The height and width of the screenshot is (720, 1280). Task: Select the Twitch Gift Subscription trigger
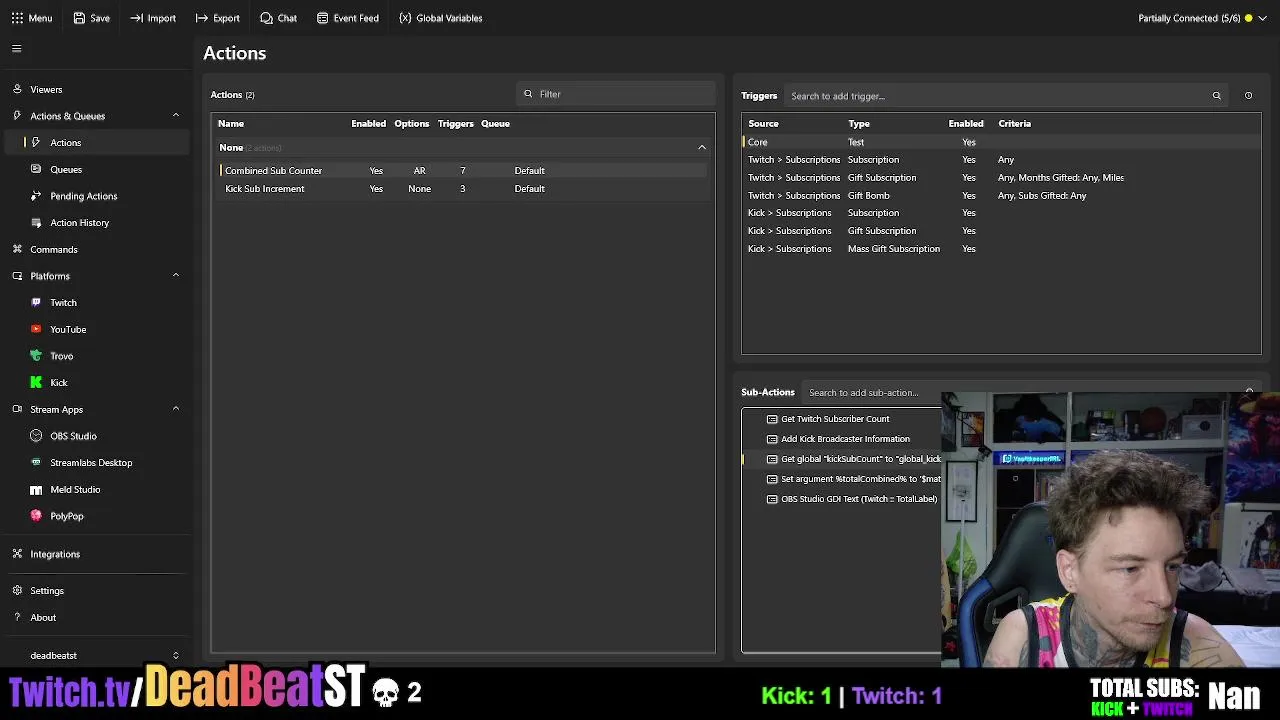pos(1001,177)
